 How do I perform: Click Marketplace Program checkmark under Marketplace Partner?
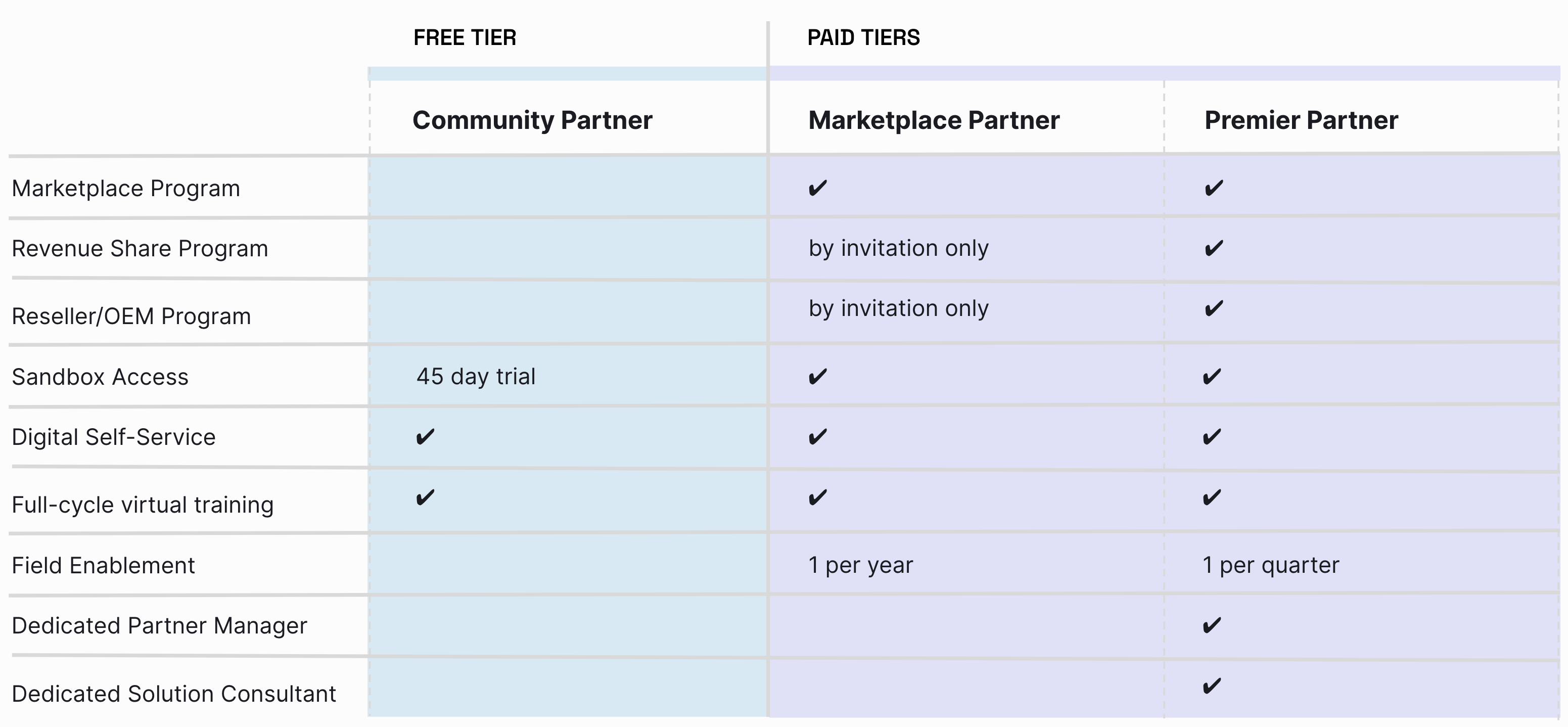817,188
